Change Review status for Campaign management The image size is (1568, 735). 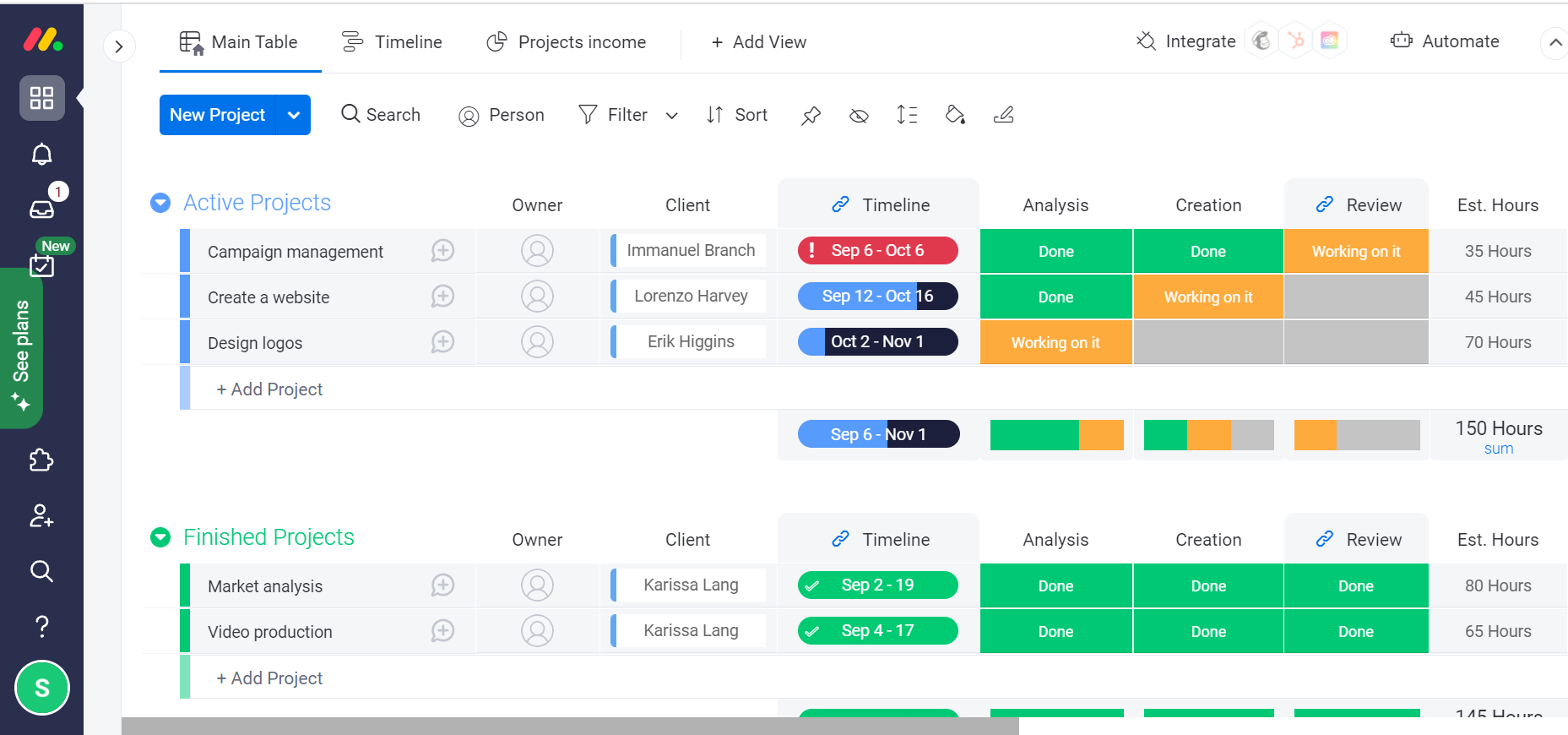point(1356,252)
